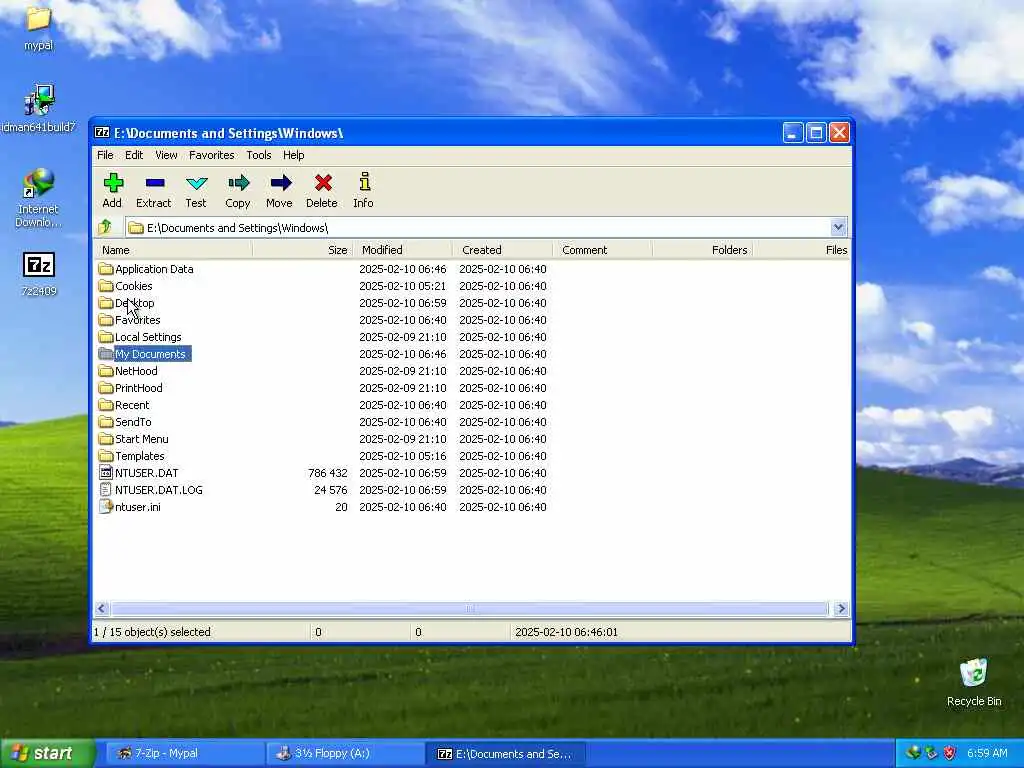Click the Move toolbar icon
The height and width of the screenshot is (768, 1024).
coord(280,183)
